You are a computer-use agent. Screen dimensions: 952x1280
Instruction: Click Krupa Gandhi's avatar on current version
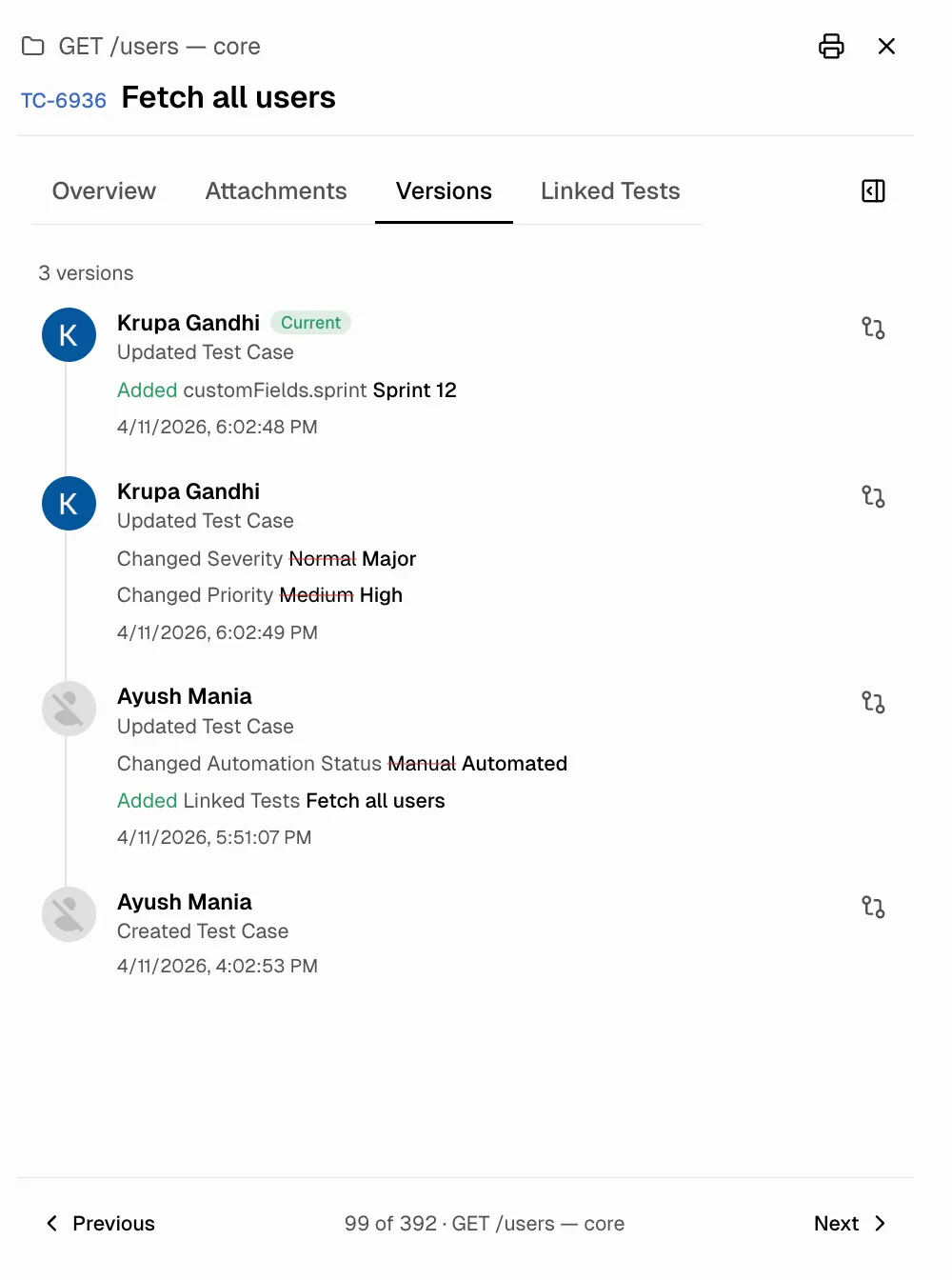(x=69, y=335)
